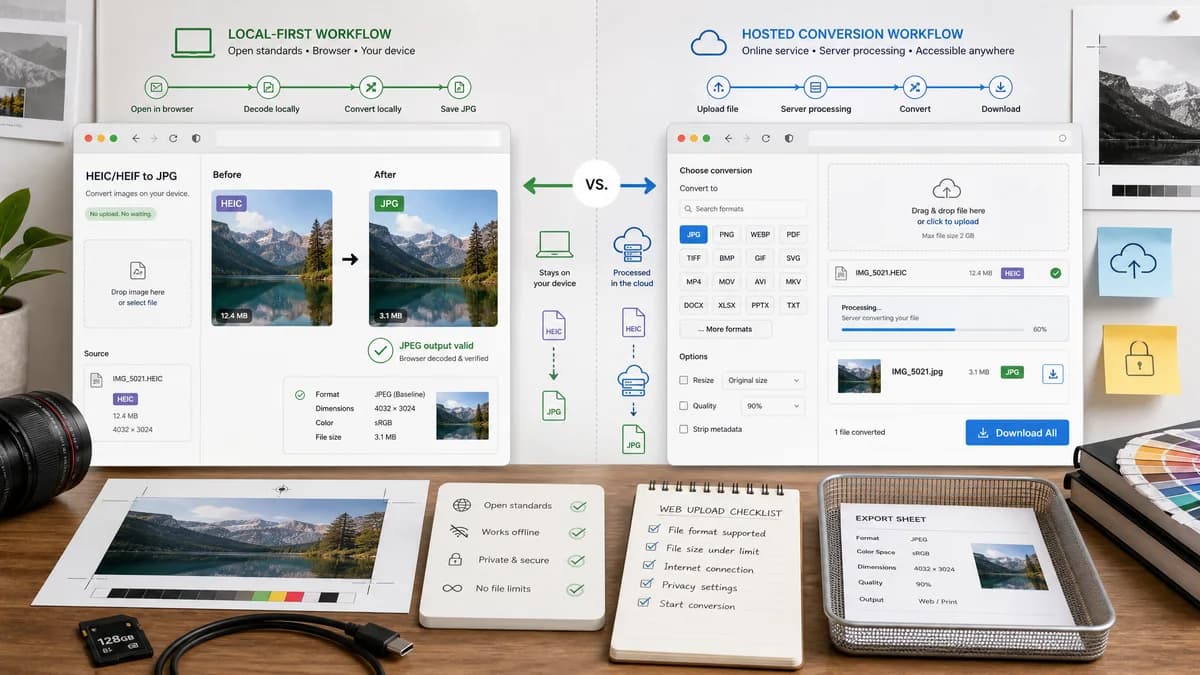This screenshot has width=1200, height=675.
Task: Choose the PPTX format button
Action: click(x=760, y=306)
